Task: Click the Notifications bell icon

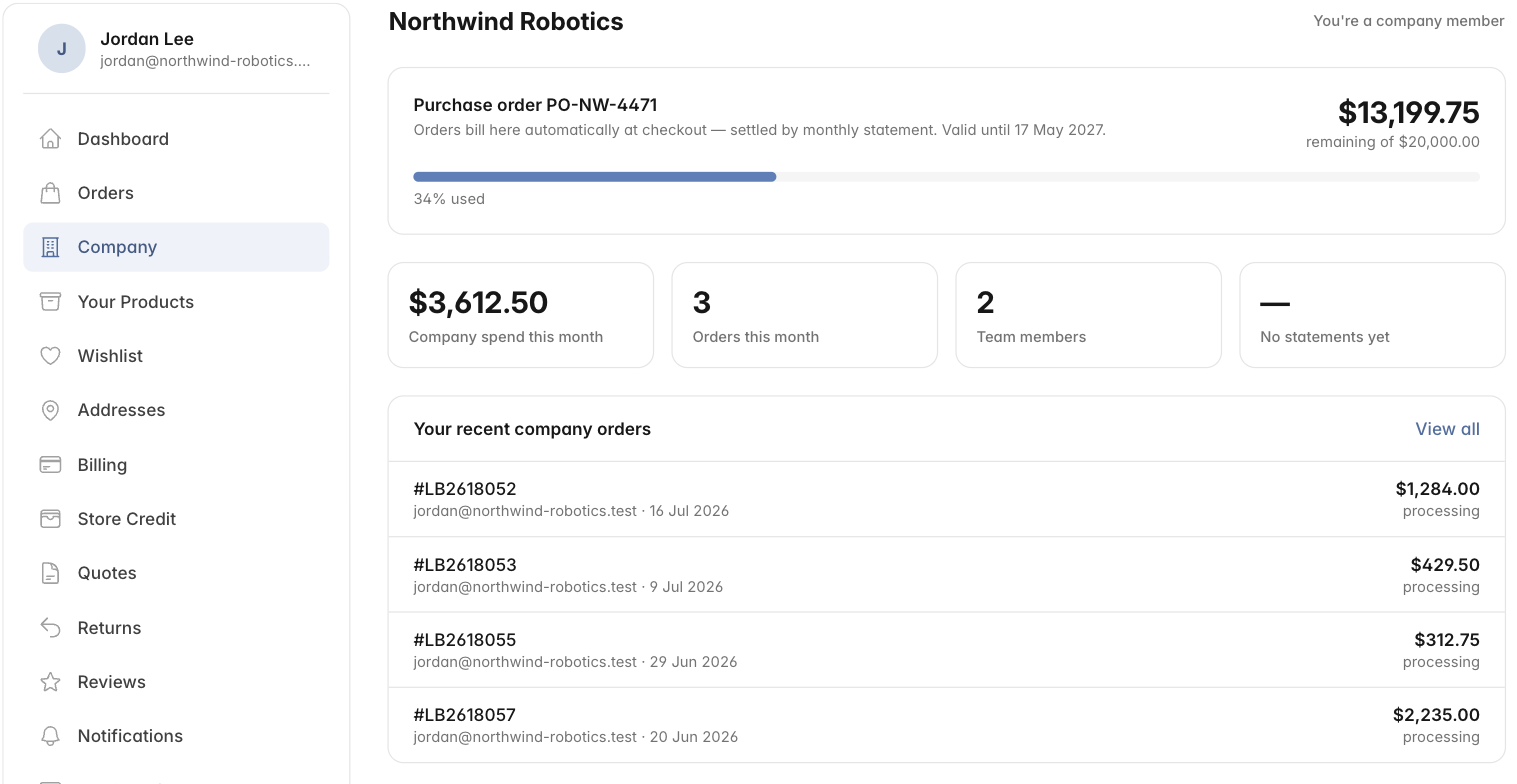Action: [x=50, y=736]
